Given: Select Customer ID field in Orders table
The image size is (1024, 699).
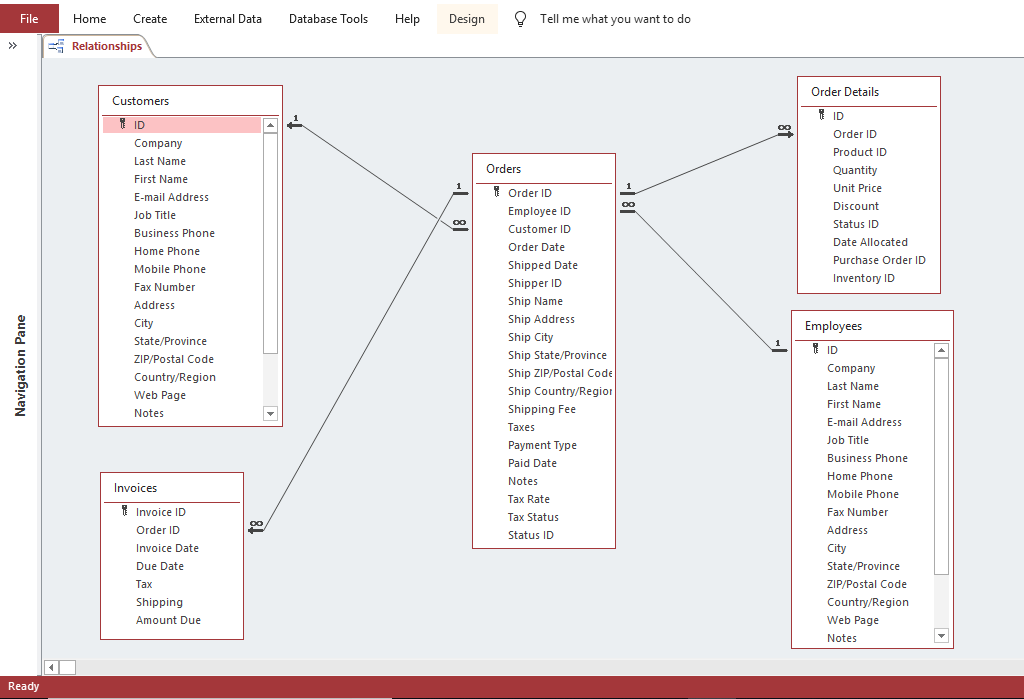Looking at the screenshot, I should 539,229.
